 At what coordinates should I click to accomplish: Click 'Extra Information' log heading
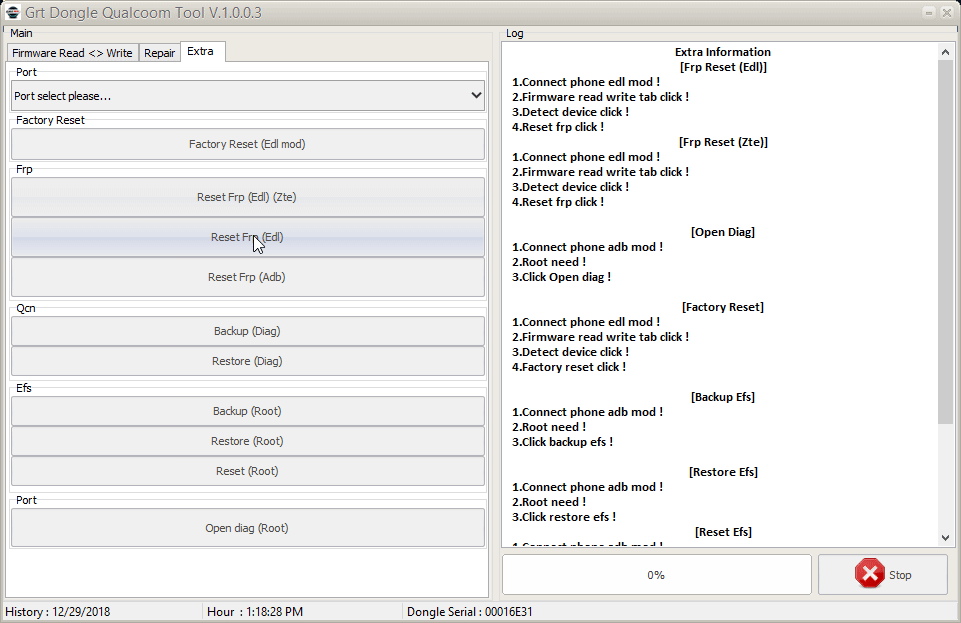pos(723,52)
